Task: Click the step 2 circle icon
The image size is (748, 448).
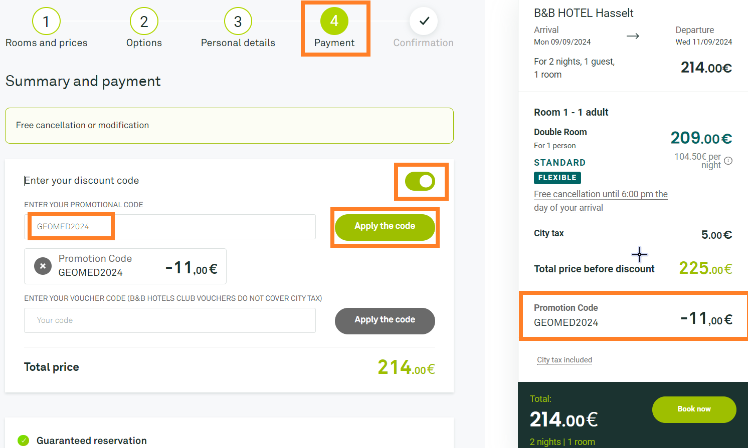Action: tap(144, 22)
